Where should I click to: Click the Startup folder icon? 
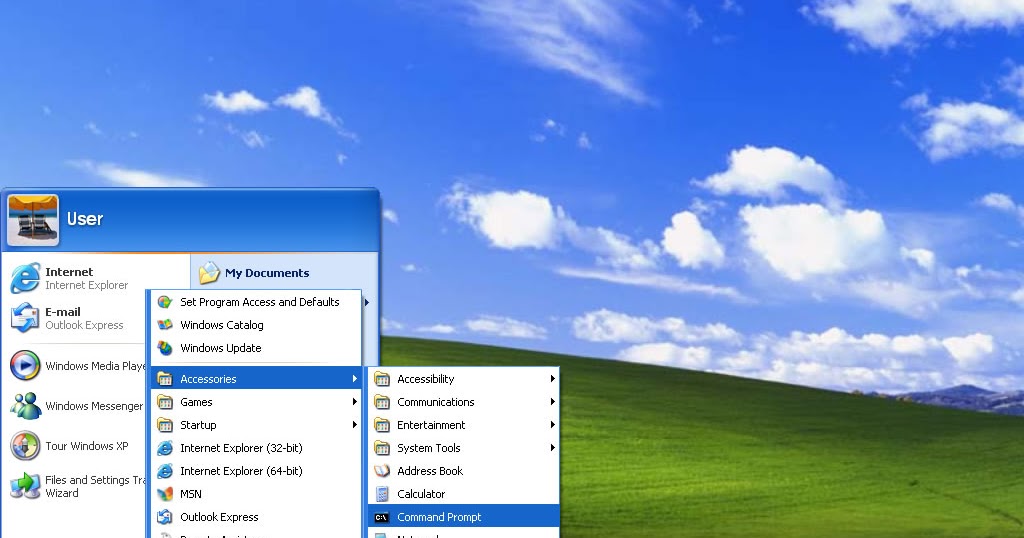pyautogui.click(x=165, y=425)
